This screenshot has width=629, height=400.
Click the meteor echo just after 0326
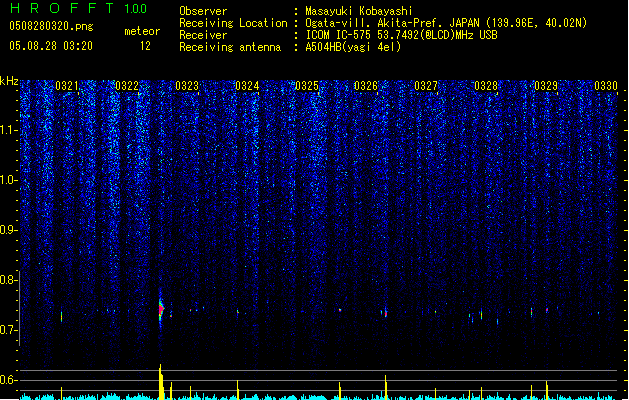tap(386, 313)
